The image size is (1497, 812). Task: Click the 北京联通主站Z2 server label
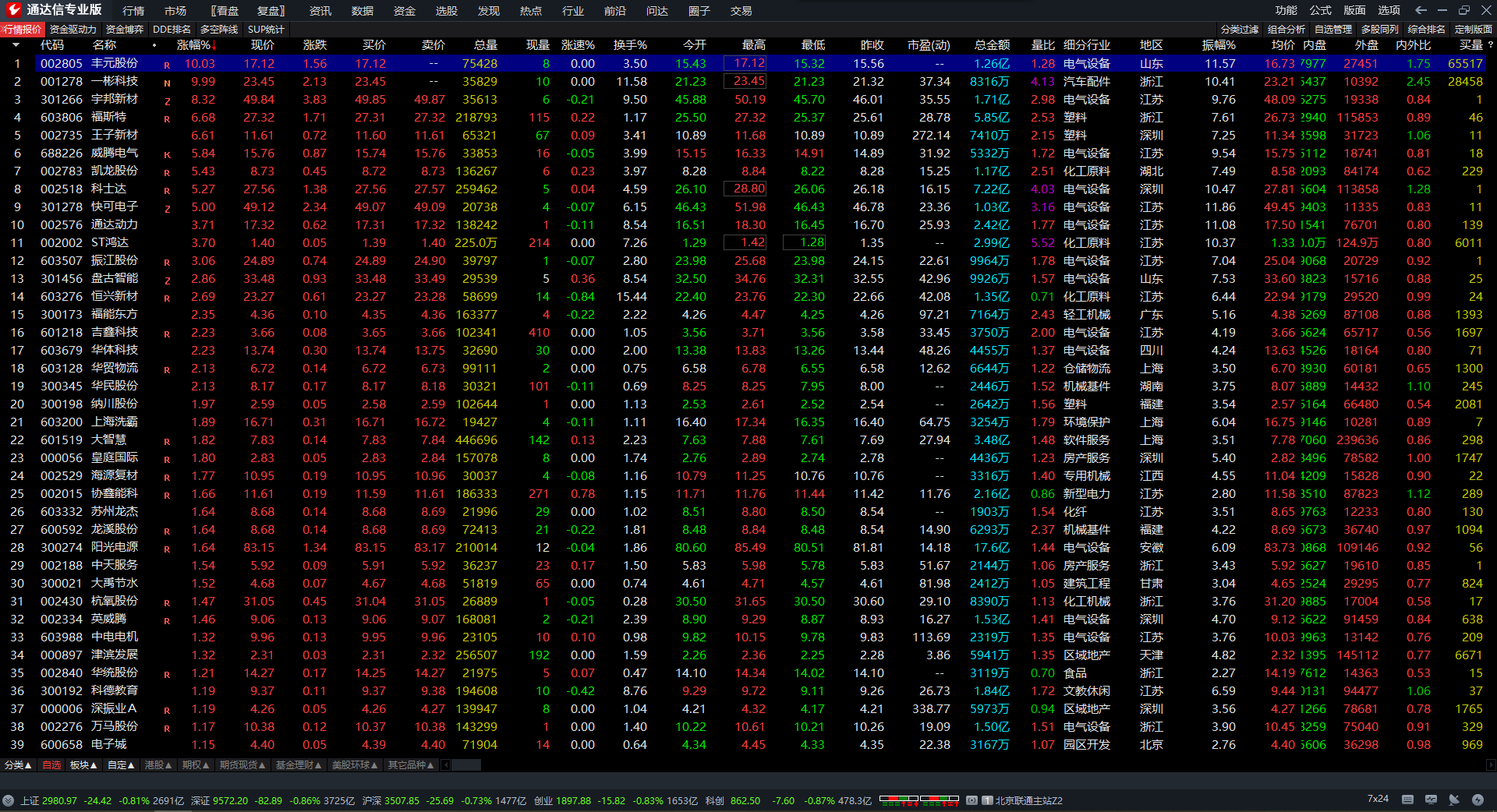(1028, 800)
